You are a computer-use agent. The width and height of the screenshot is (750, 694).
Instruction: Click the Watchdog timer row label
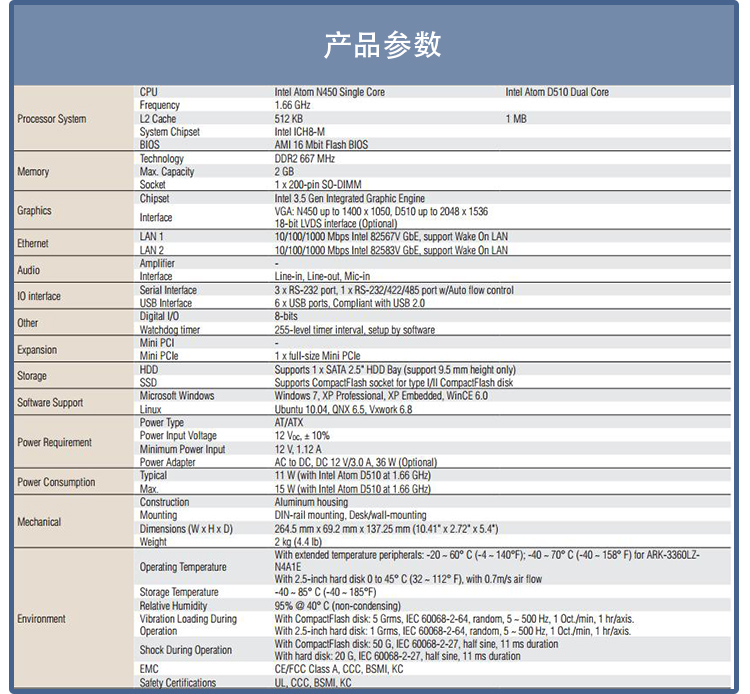click(170, 330)
